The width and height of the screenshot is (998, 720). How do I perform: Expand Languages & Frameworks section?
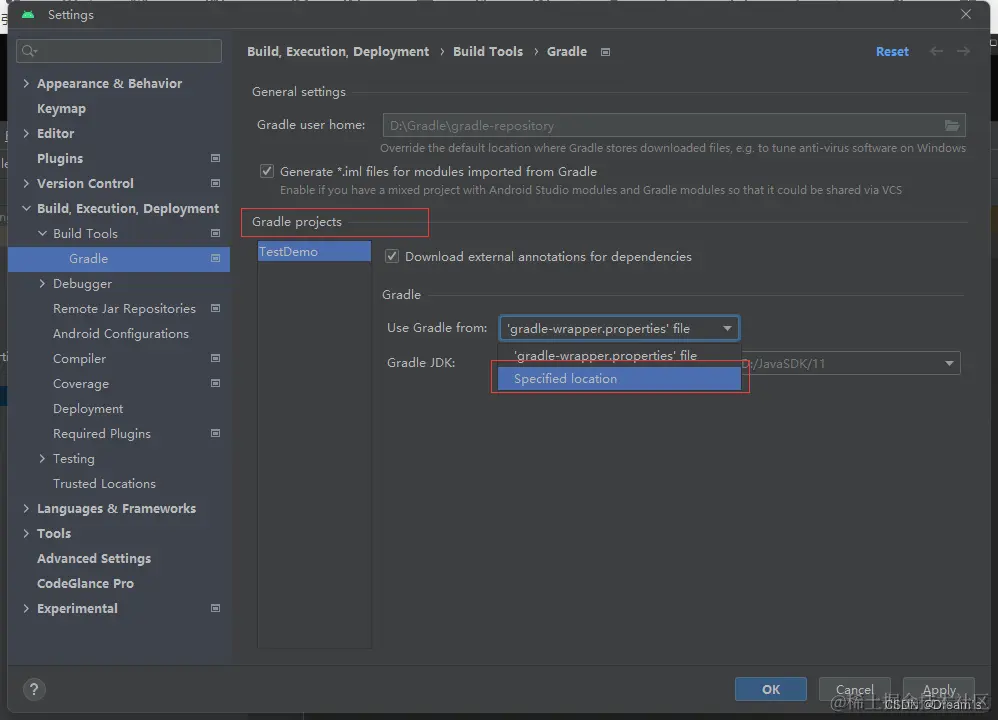26,509
